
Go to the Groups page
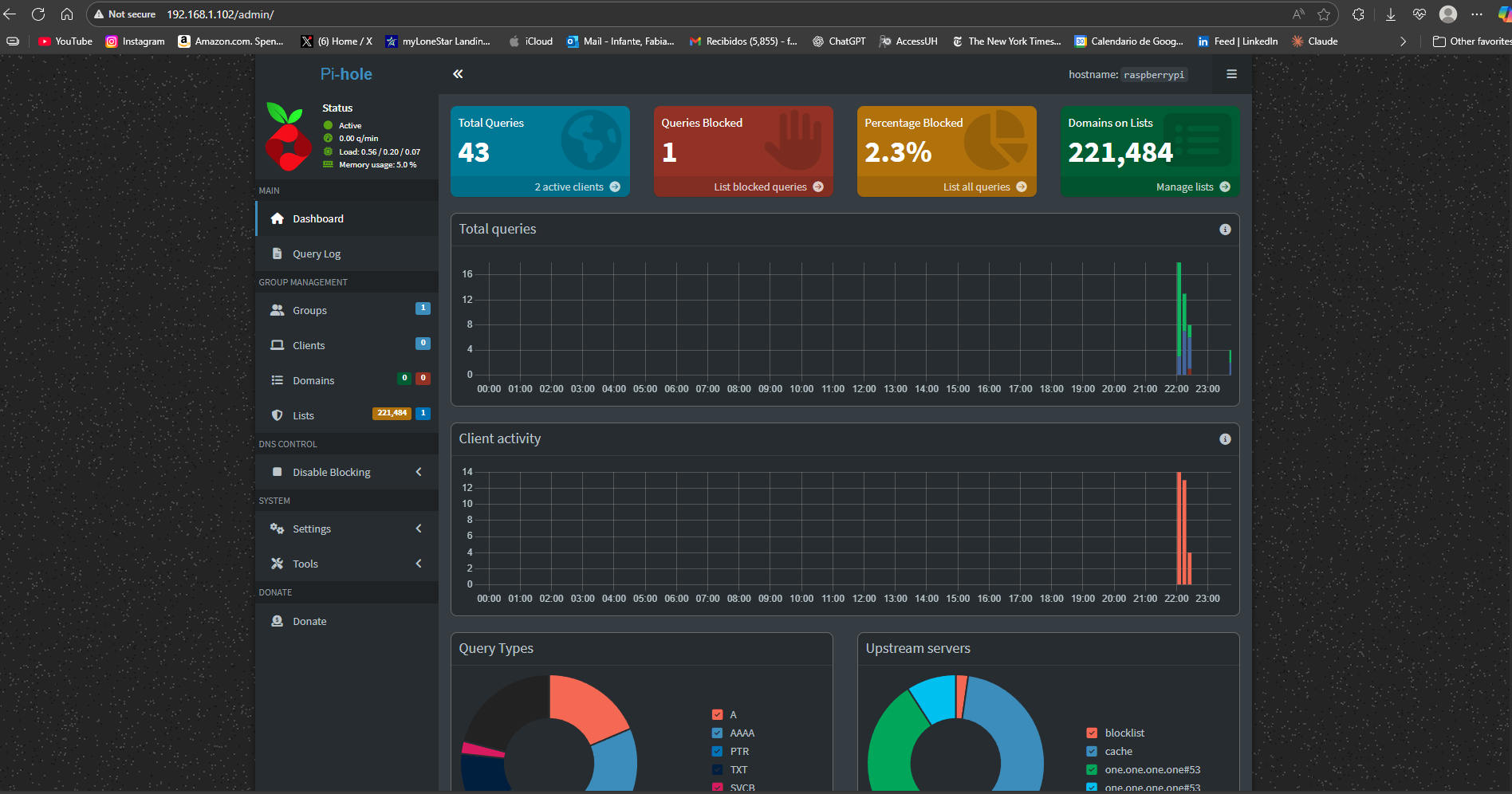click(309, 310)
